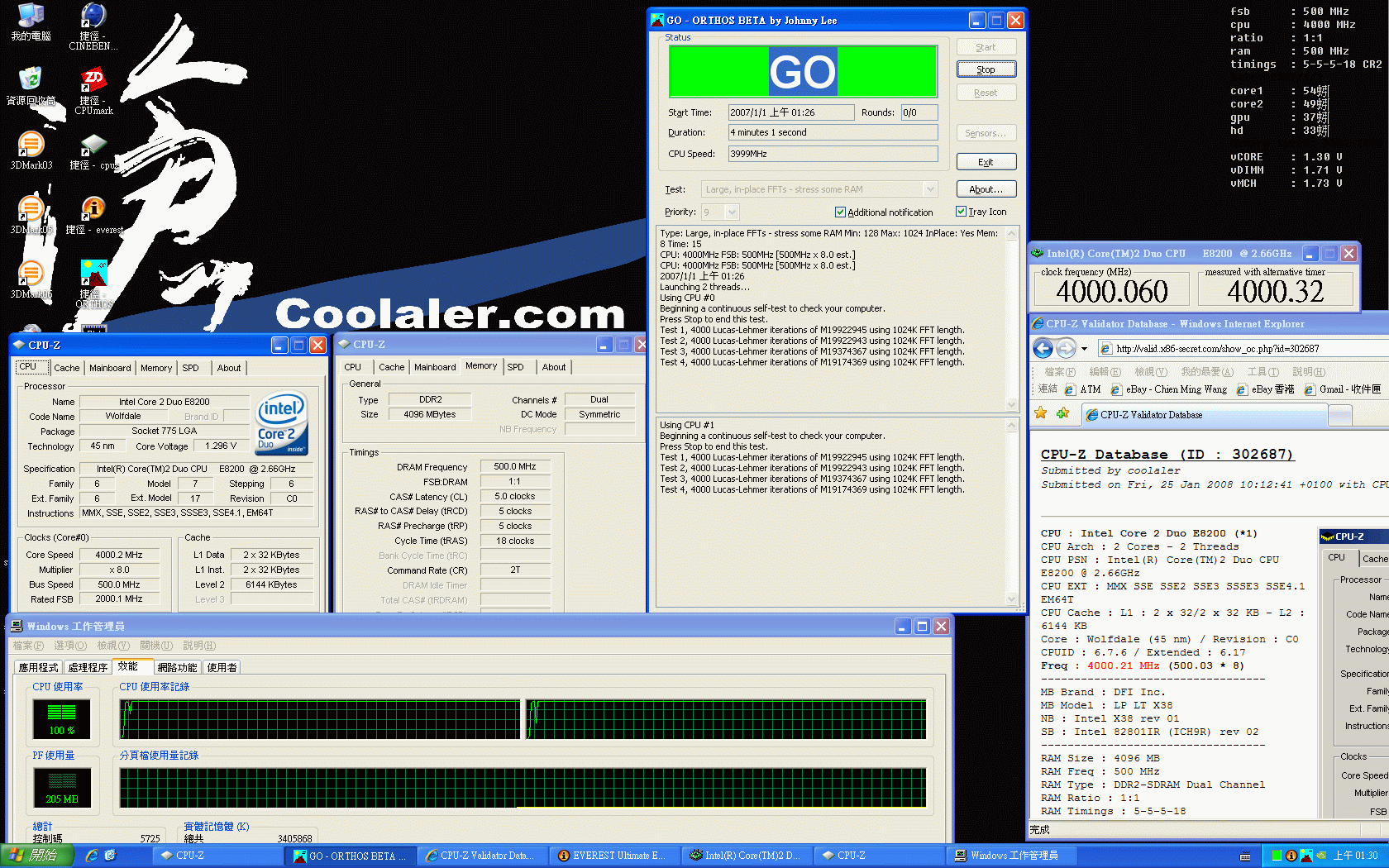1389x868 pixels.
Task: Open the 關機(U) menu in Task Manager
Action: (156, 646)
